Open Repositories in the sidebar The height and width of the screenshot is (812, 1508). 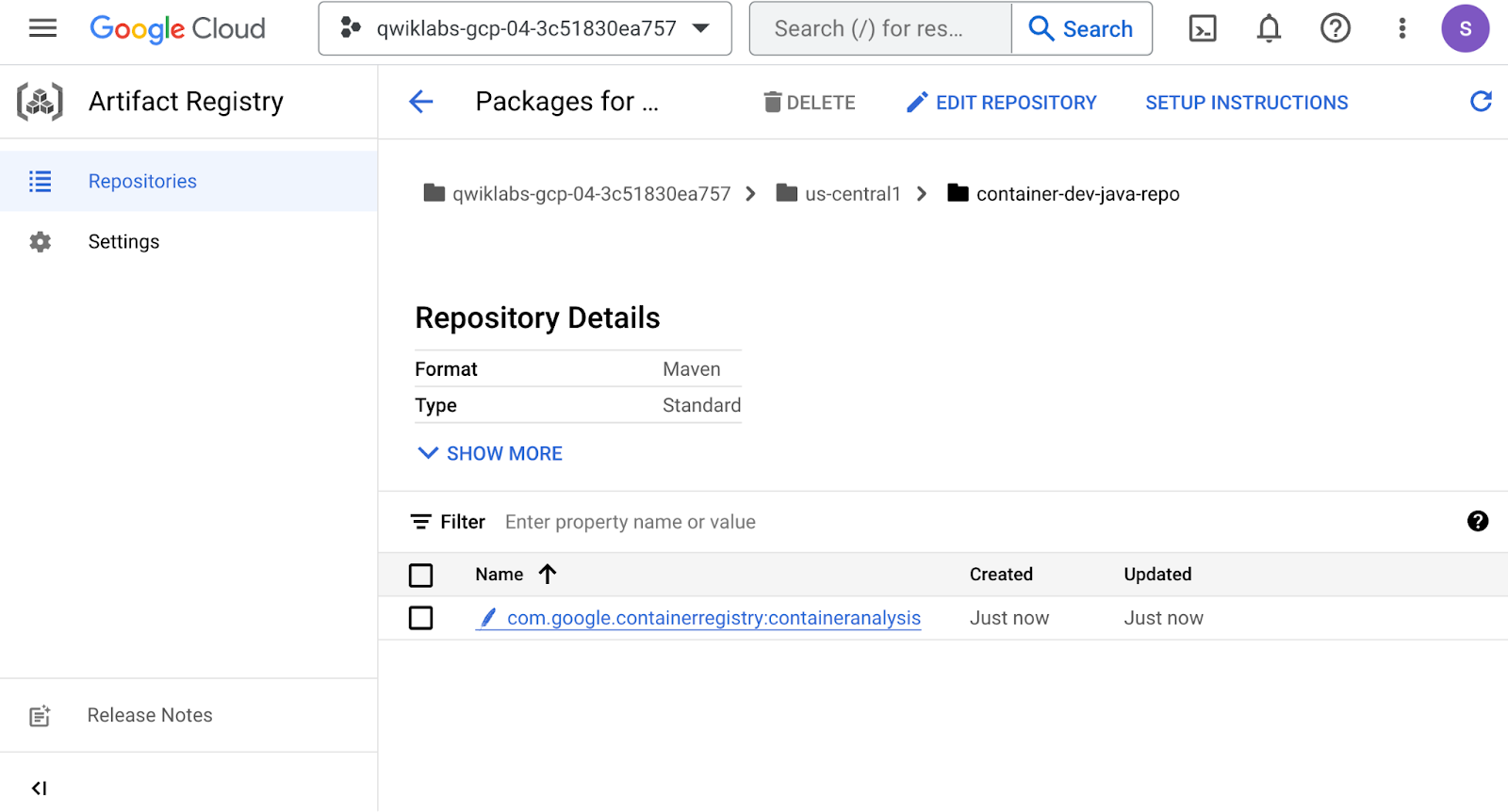pos(142,181)
